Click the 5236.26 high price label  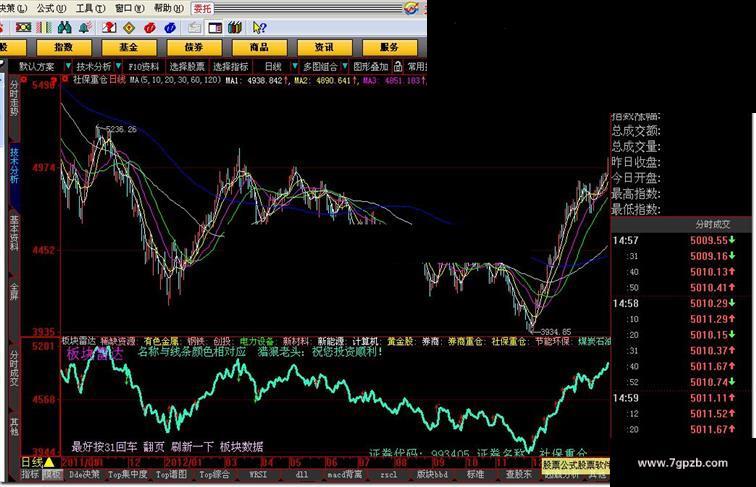point(121,129)
